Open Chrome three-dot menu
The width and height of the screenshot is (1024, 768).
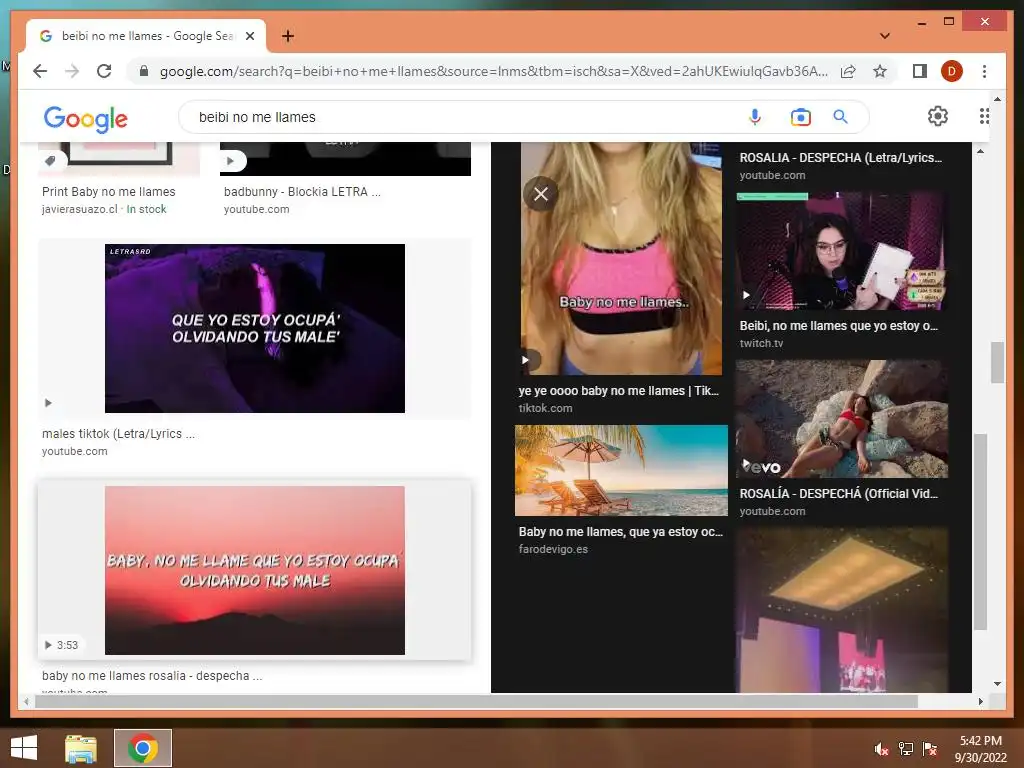pos(984,71)
